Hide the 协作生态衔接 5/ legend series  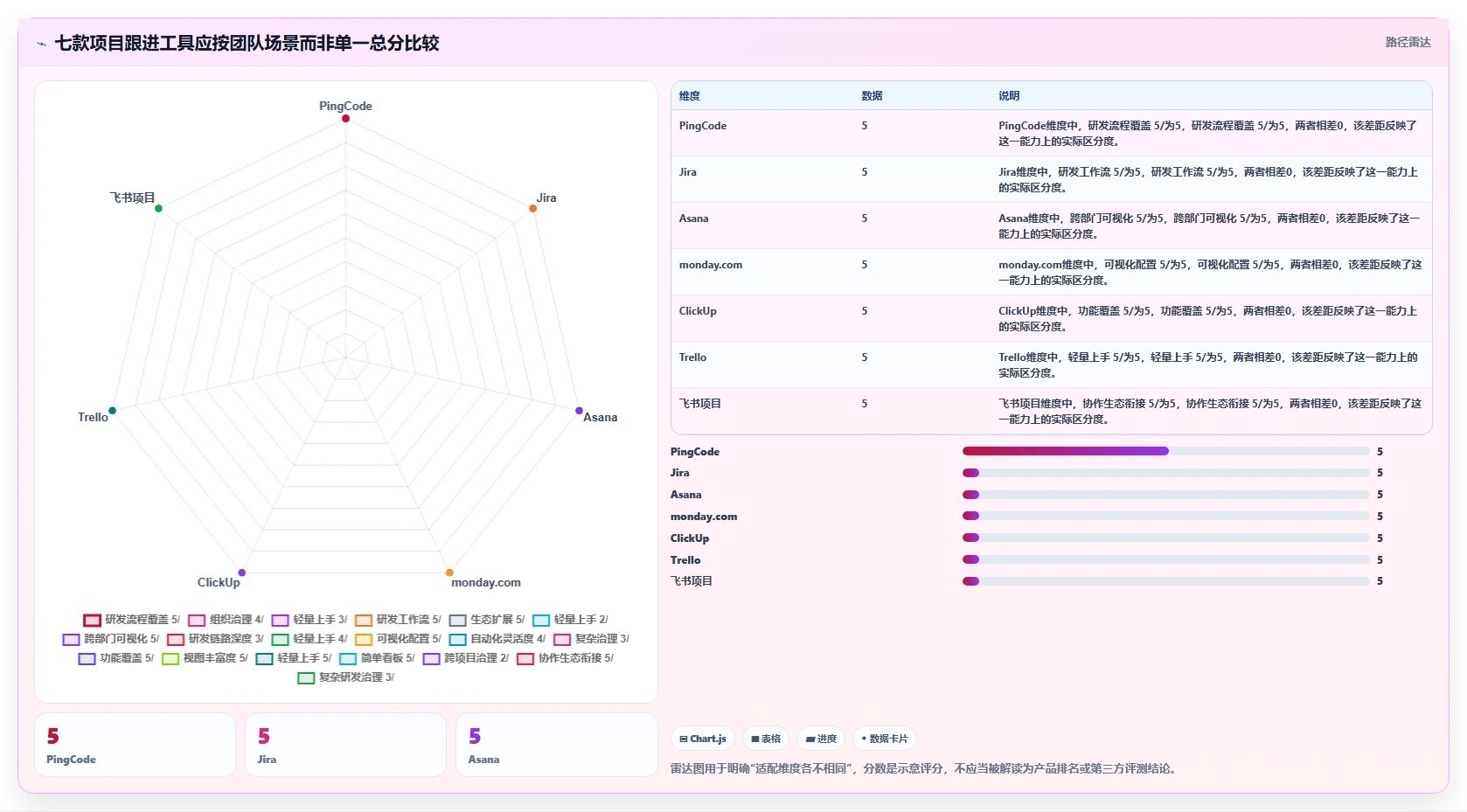pyautogui.click(x=565, y=658)
